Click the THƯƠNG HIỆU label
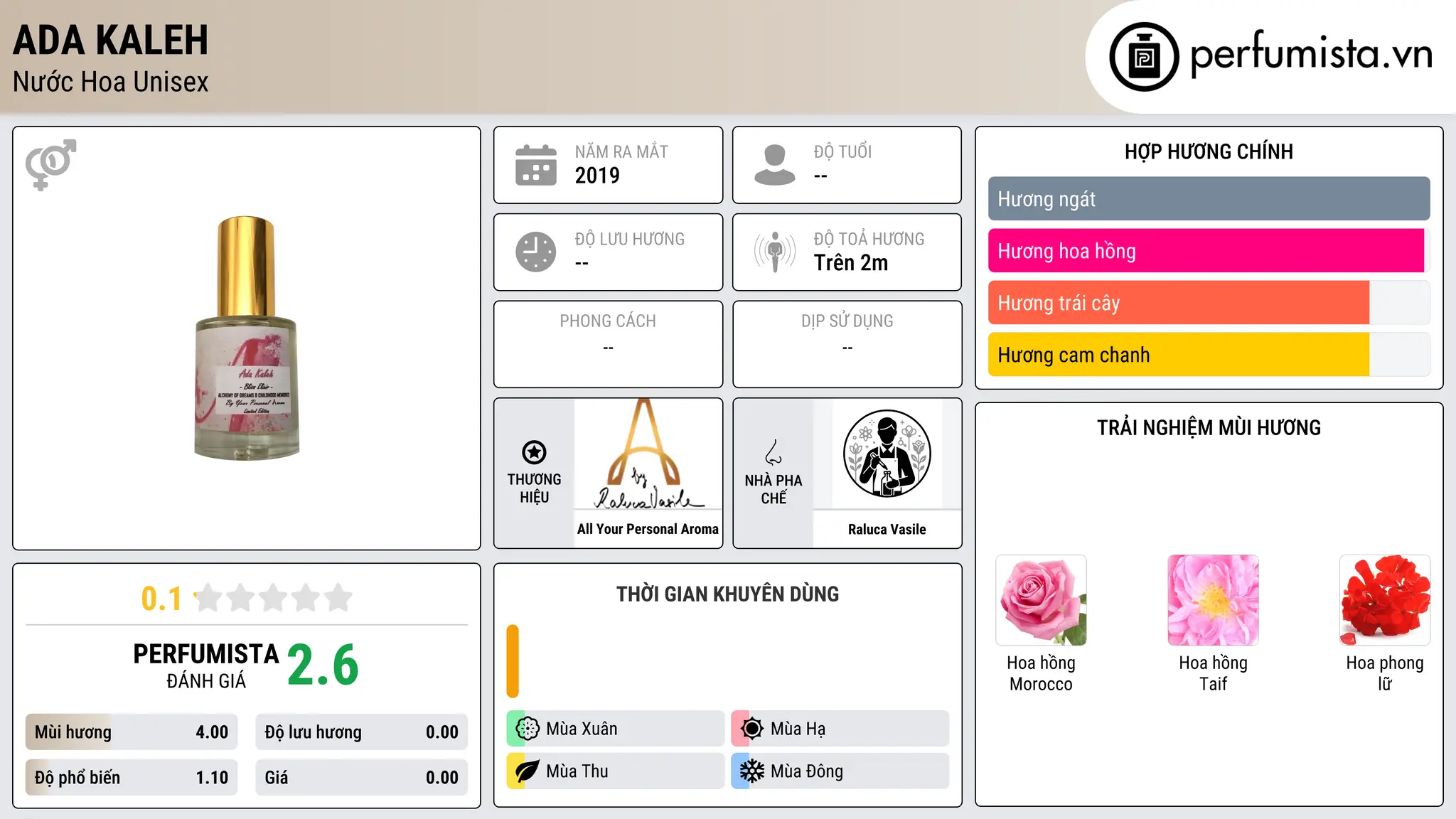 click(534, 488)
